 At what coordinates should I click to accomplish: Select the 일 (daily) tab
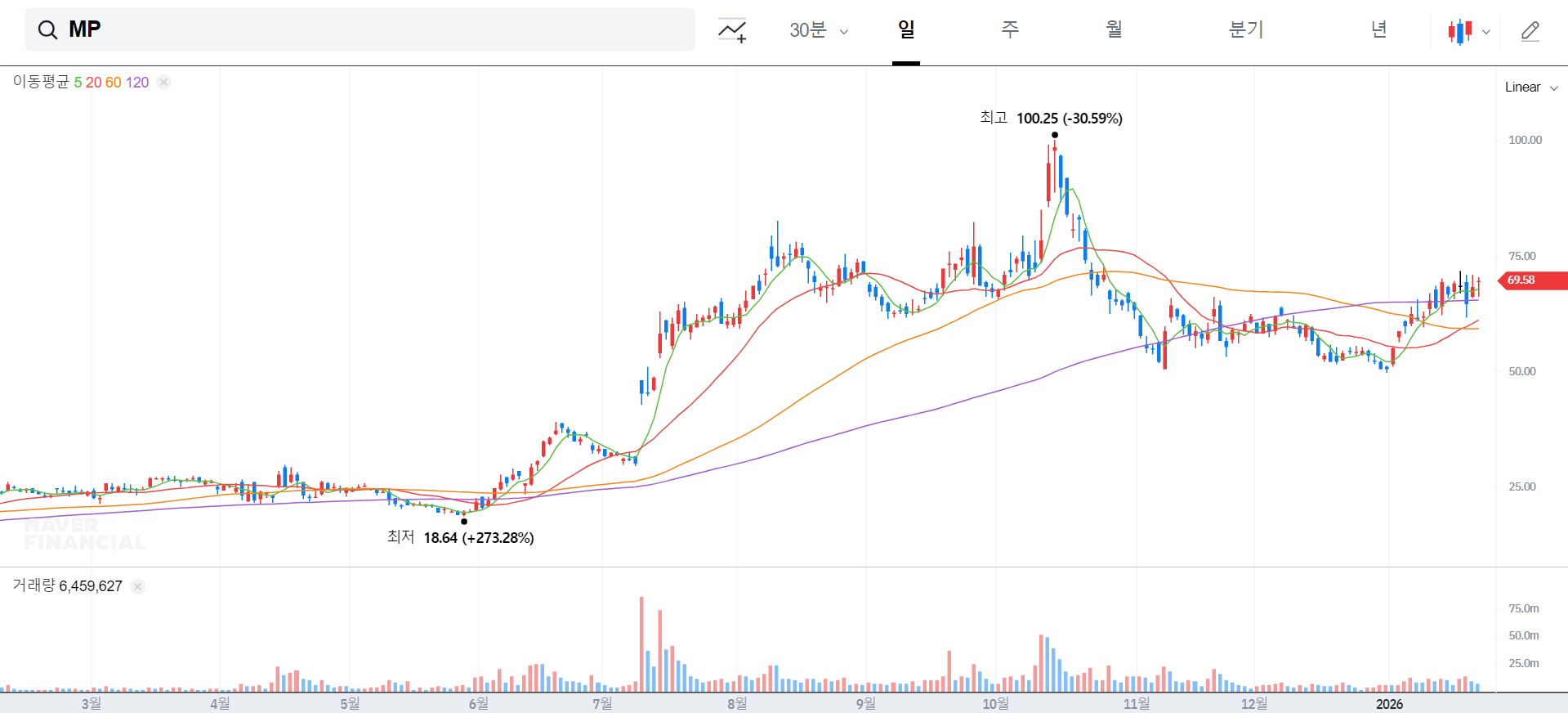[906, 30]
